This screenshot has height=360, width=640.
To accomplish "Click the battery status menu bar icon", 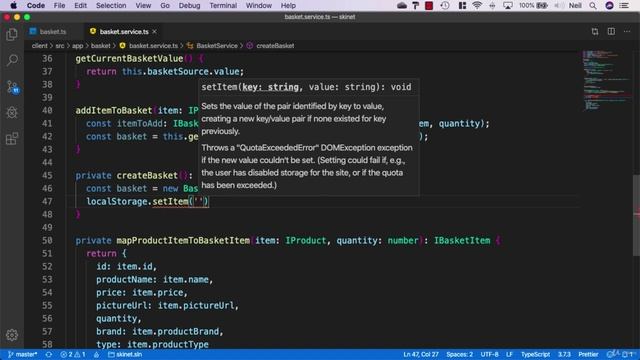I will tap(533, 5).
